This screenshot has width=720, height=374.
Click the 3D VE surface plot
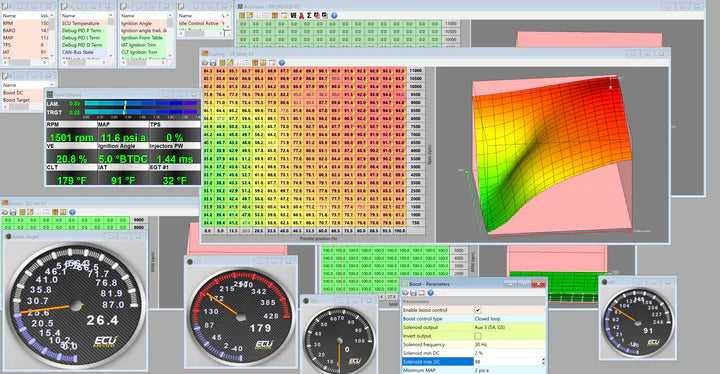click(x=551, y=154)
